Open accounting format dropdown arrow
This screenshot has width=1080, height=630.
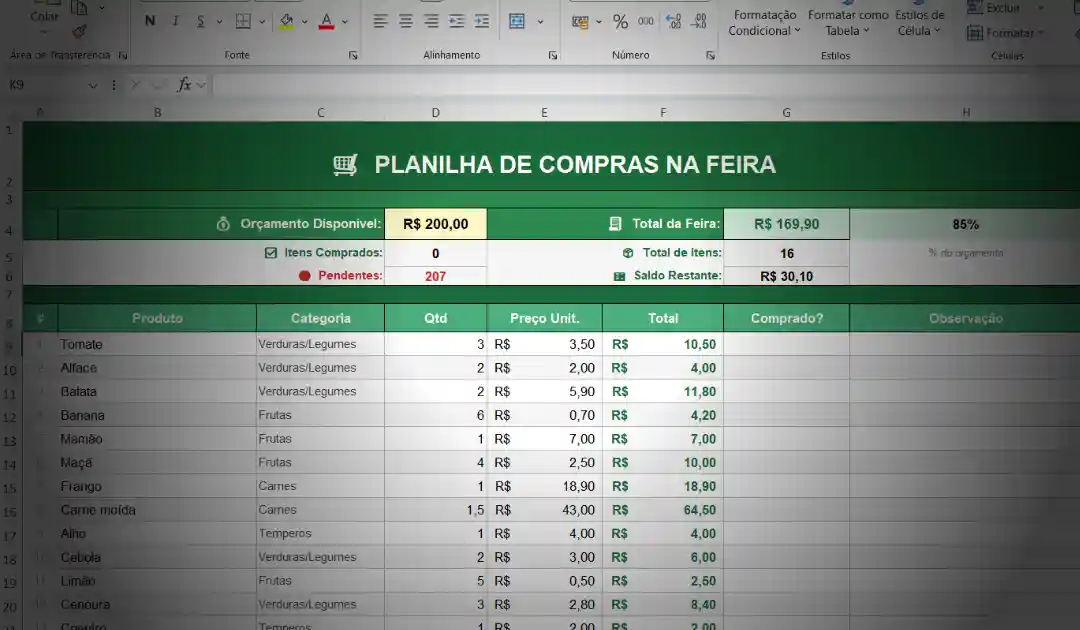coord(599,22)
